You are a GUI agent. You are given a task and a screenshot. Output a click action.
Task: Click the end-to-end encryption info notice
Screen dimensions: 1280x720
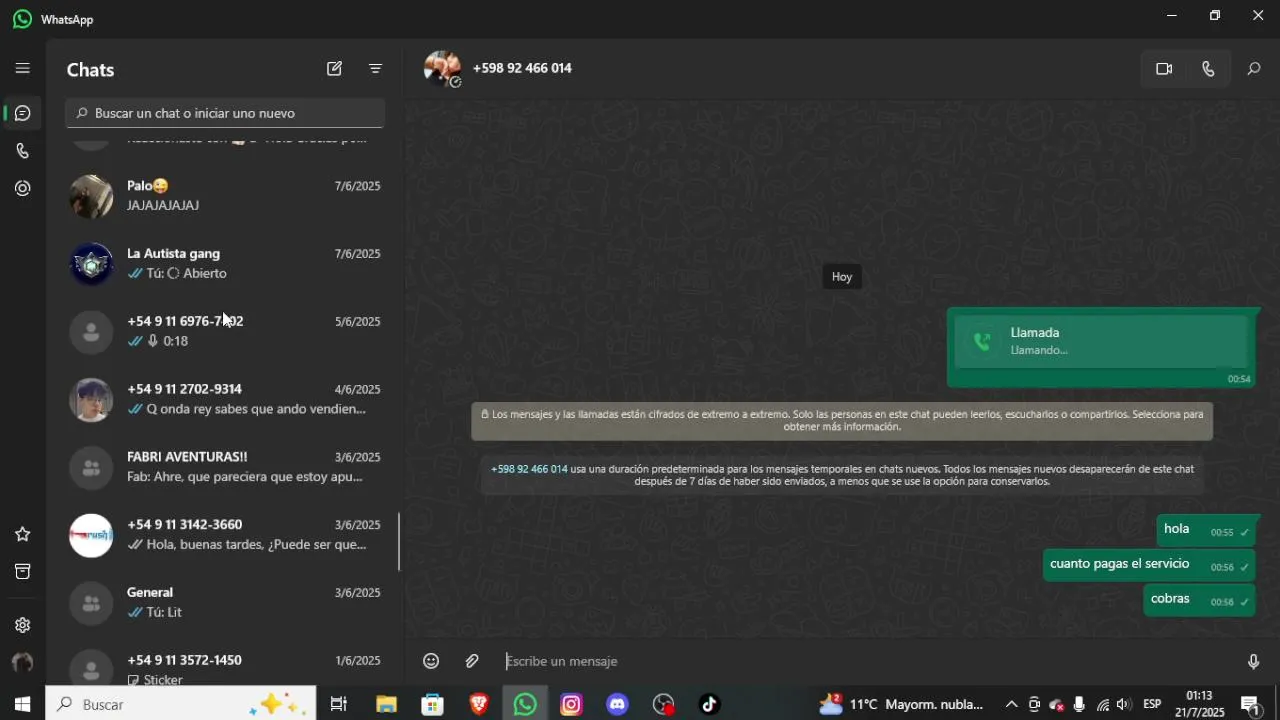[x=842, y=421]
